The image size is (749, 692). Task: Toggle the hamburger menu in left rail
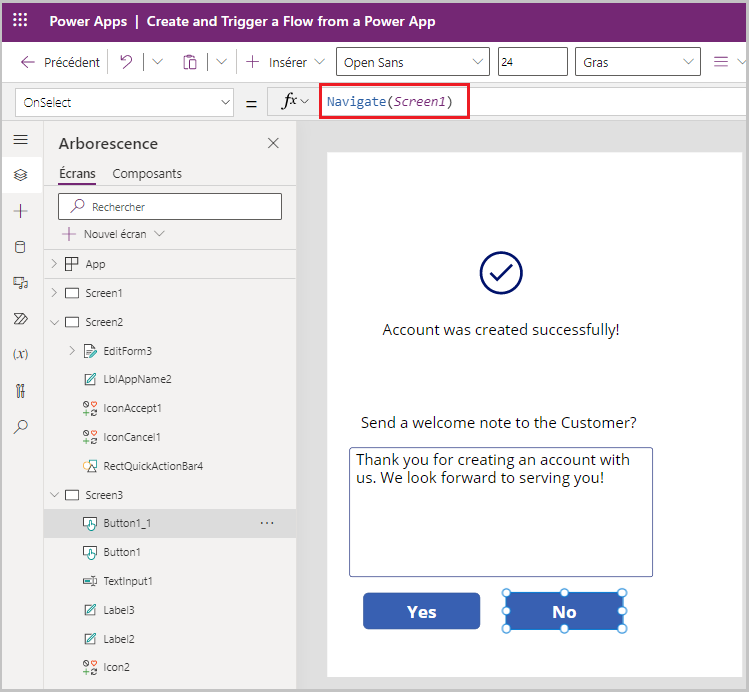(21, 139)
